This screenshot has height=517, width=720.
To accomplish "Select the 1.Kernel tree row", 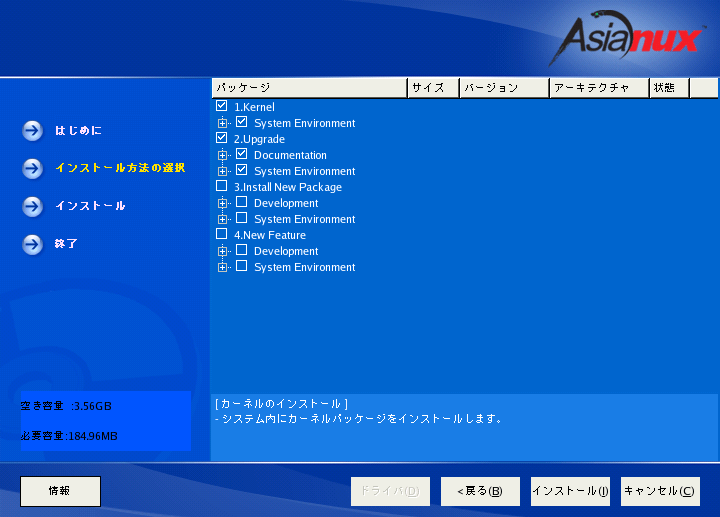I will pyautogui.click(x=254, y=107).
